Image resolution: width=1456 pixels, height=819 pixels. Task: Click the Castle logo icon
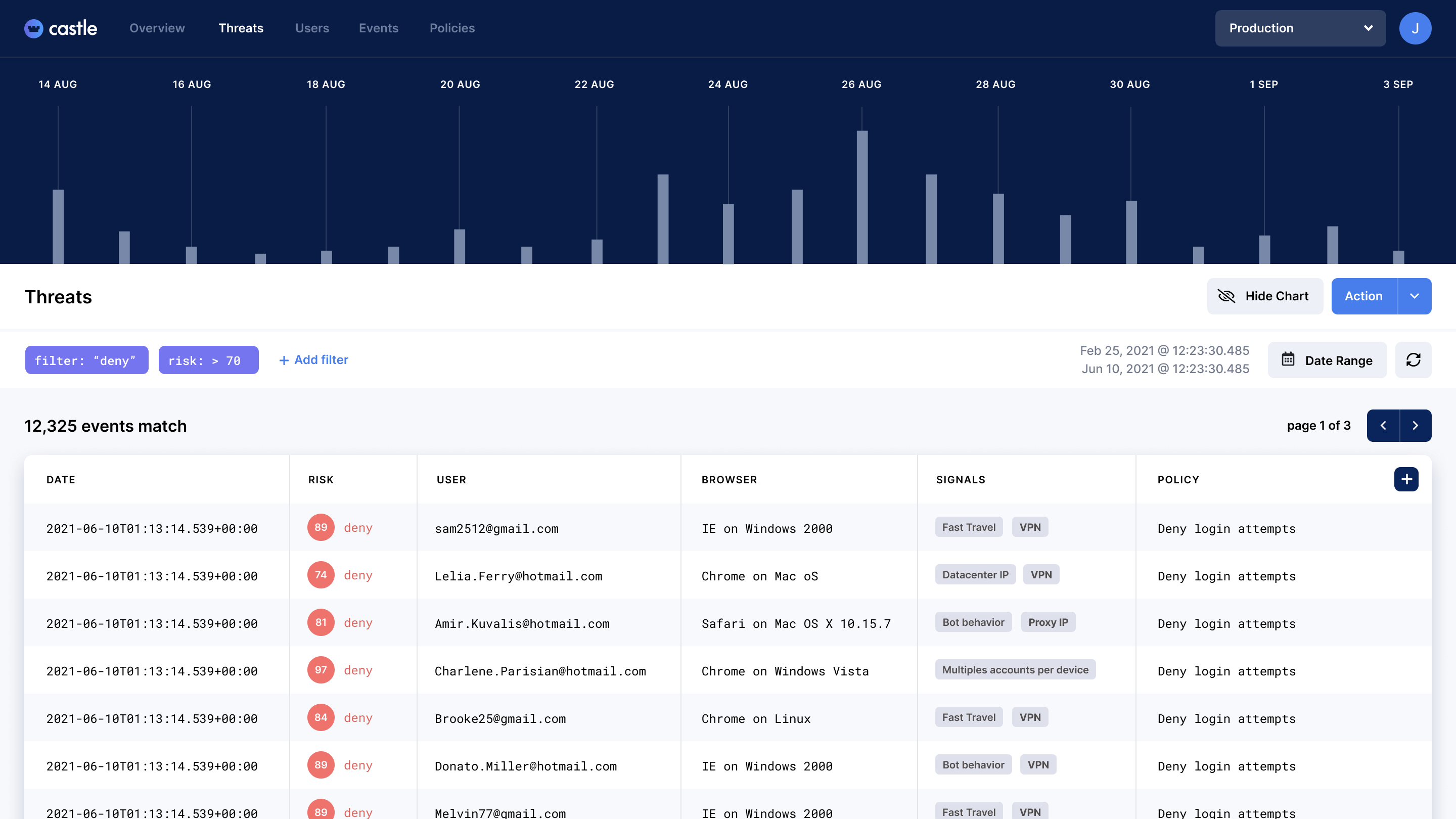[33, 28]
